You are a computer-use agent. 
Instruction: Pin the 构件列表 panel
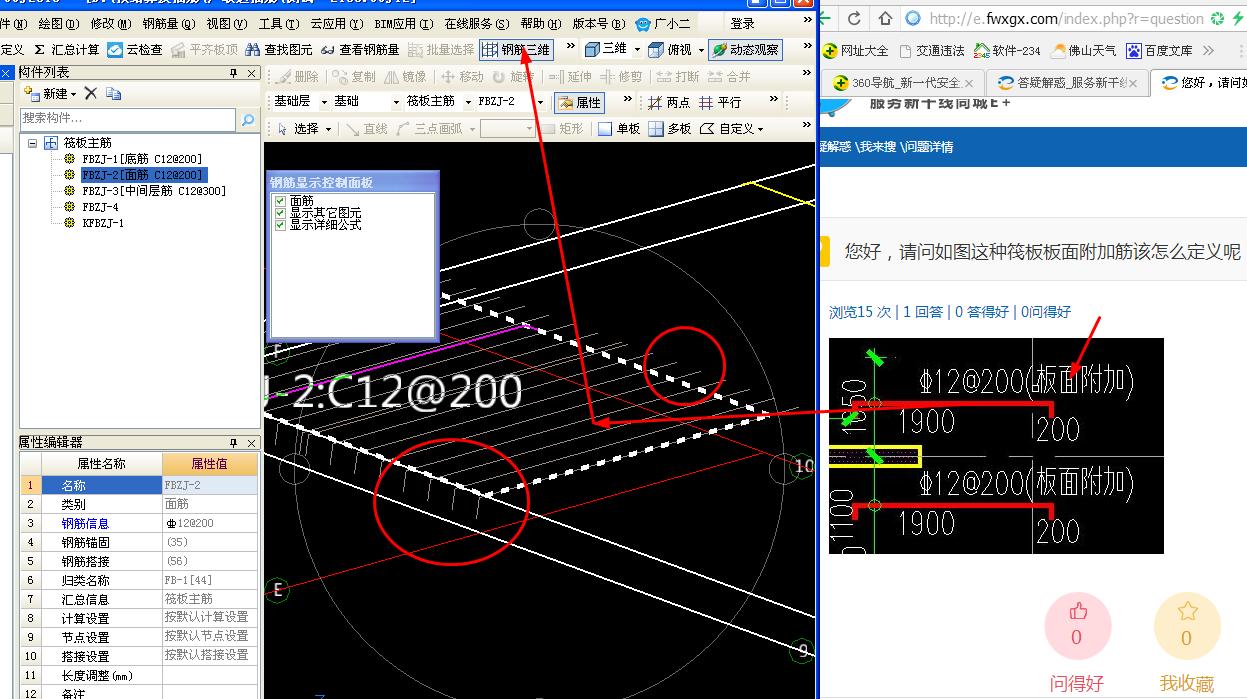(233, 73)
